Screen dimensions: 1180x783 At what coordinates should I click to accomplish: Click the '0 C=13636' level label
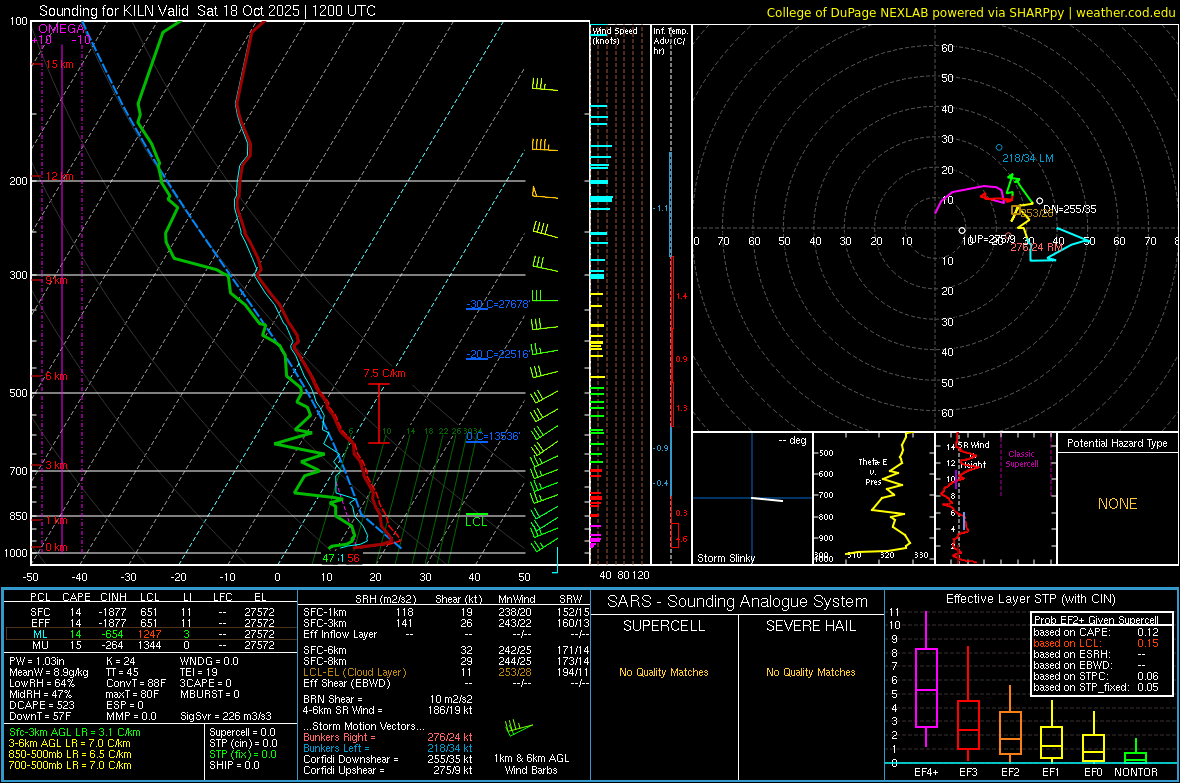pyautogui.click(x=493, y=436)
